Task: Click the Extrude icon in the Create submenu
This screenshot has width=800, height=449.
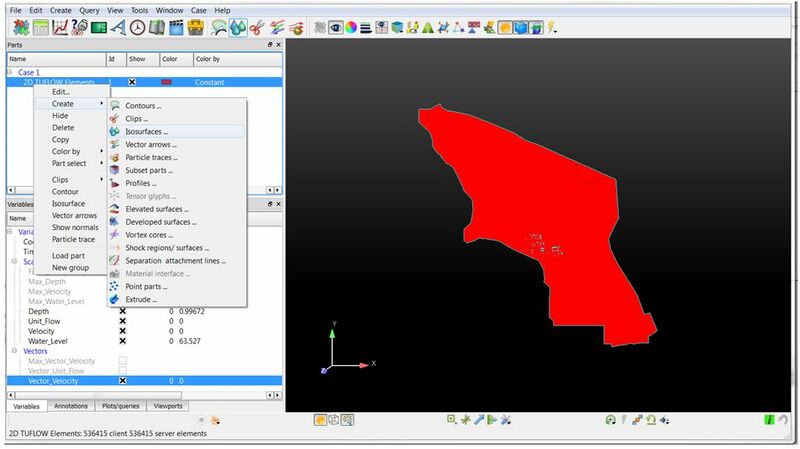Action: pyautogui.click(x=116, y=299)
